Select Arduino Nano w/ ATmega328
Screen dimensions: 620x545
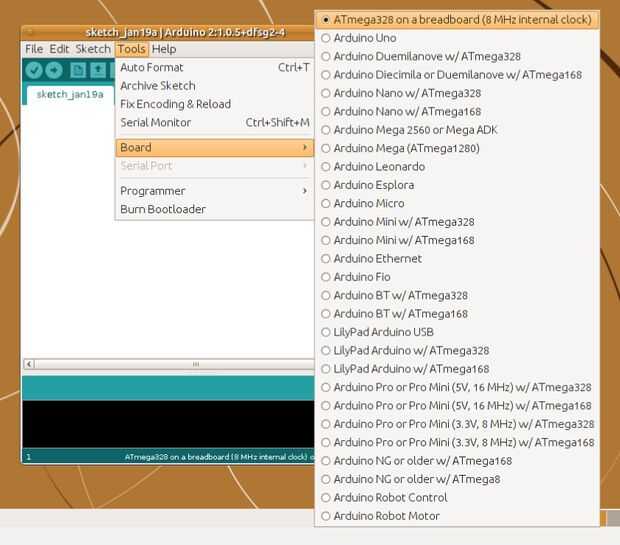pyautogui.click(x=457, y=93)
